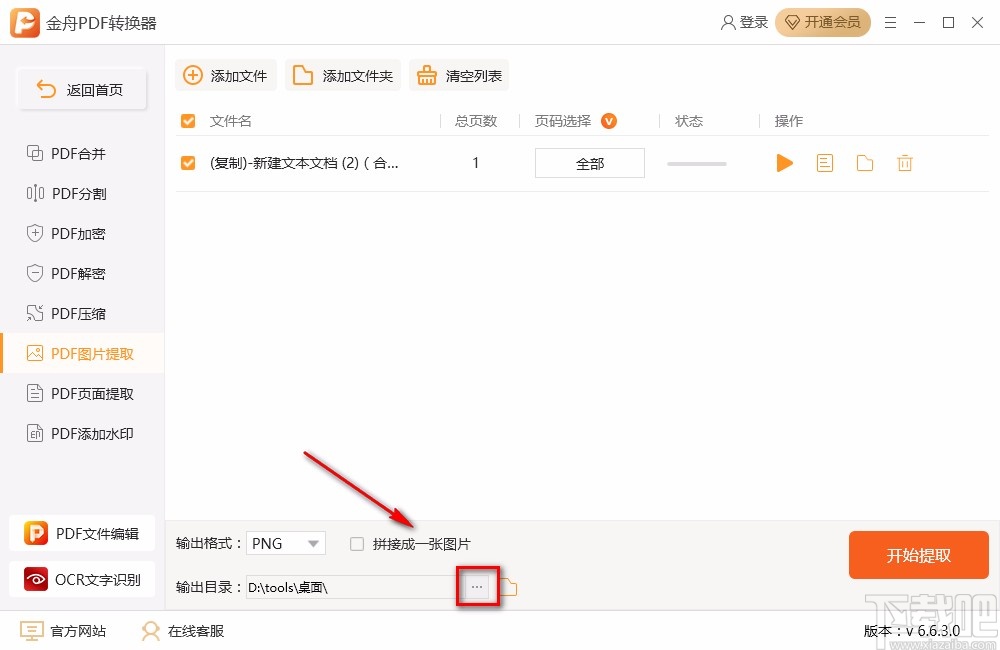Click the 开始提取 button

pyautogui.click(x=919, y=555)
